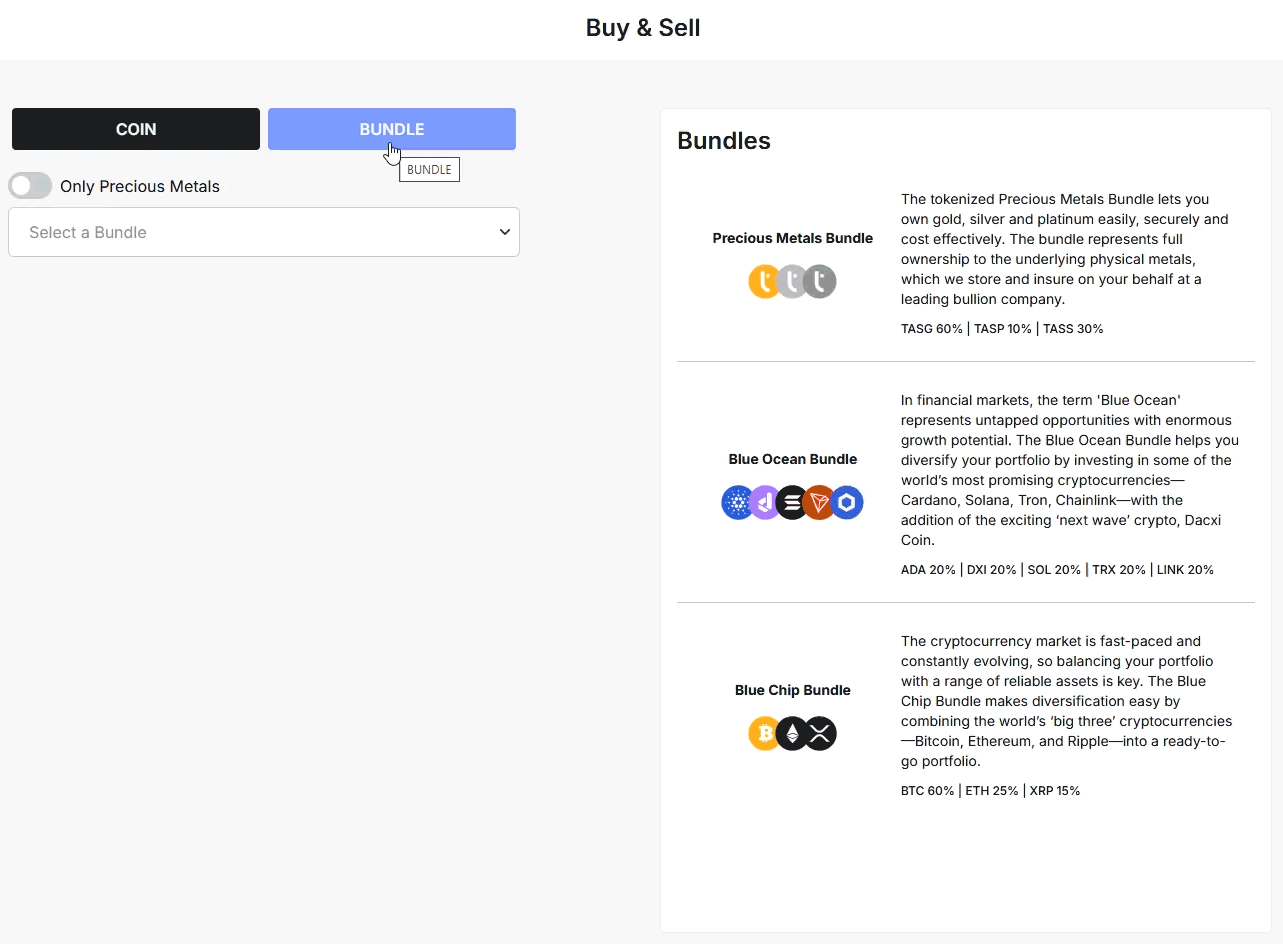The width and height of the screenshot is (1283, 944).
Task: Click the red Tron icon
Action: 819,502
